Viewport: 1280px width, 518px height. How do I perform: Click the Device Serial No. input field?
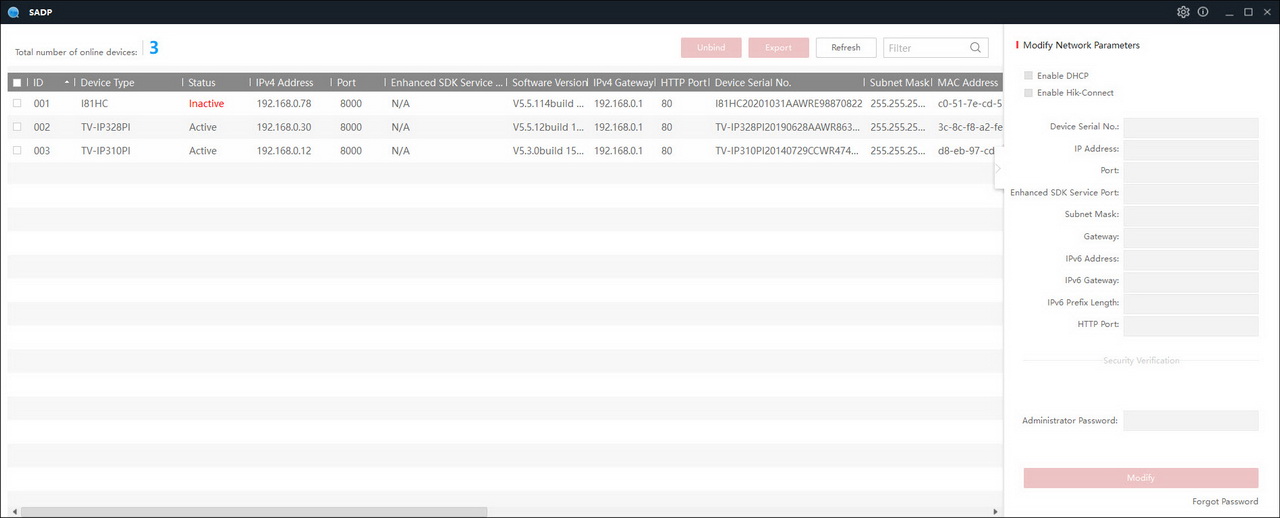[1191, 127]
